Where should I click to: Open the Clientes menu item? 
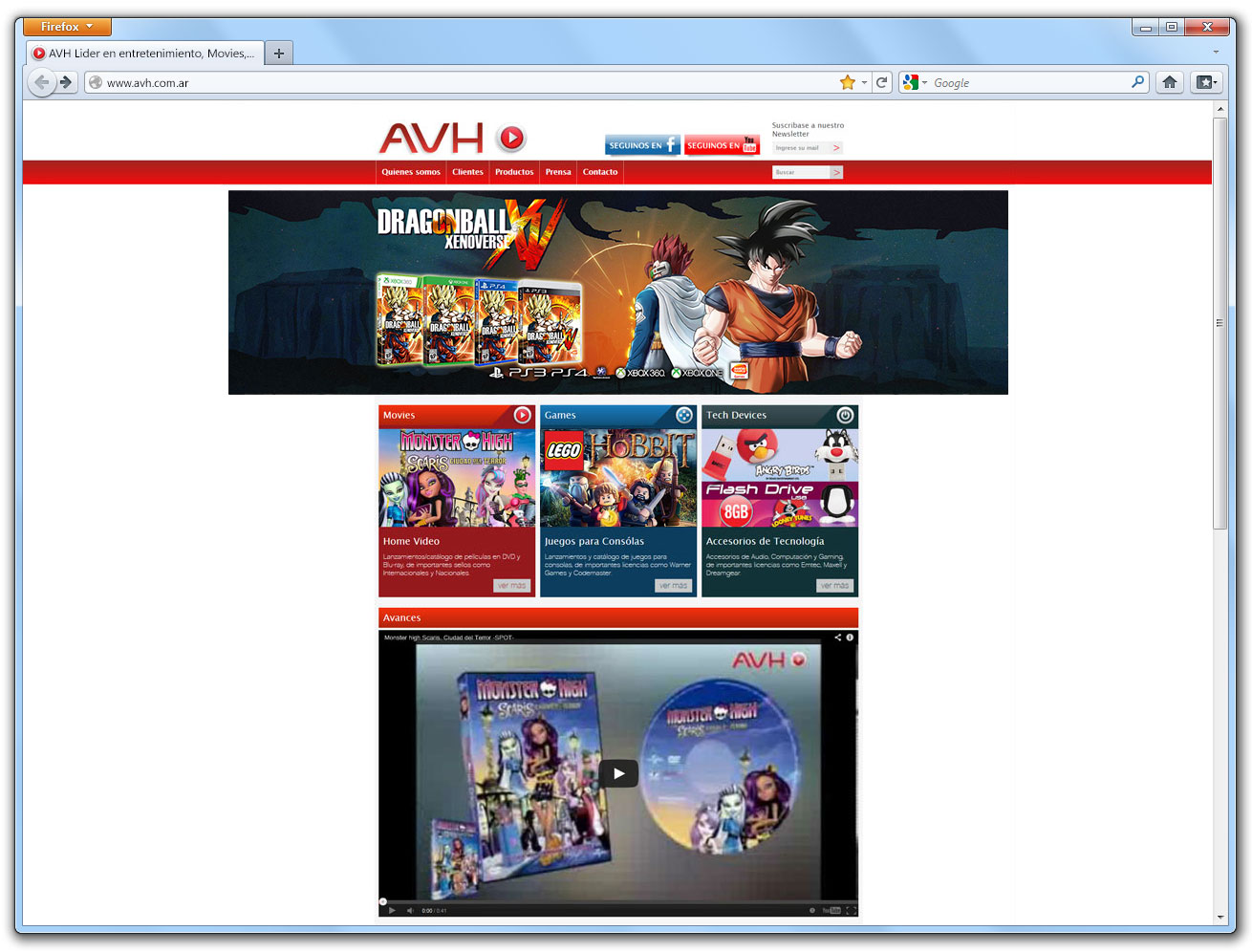coord(467,172)
